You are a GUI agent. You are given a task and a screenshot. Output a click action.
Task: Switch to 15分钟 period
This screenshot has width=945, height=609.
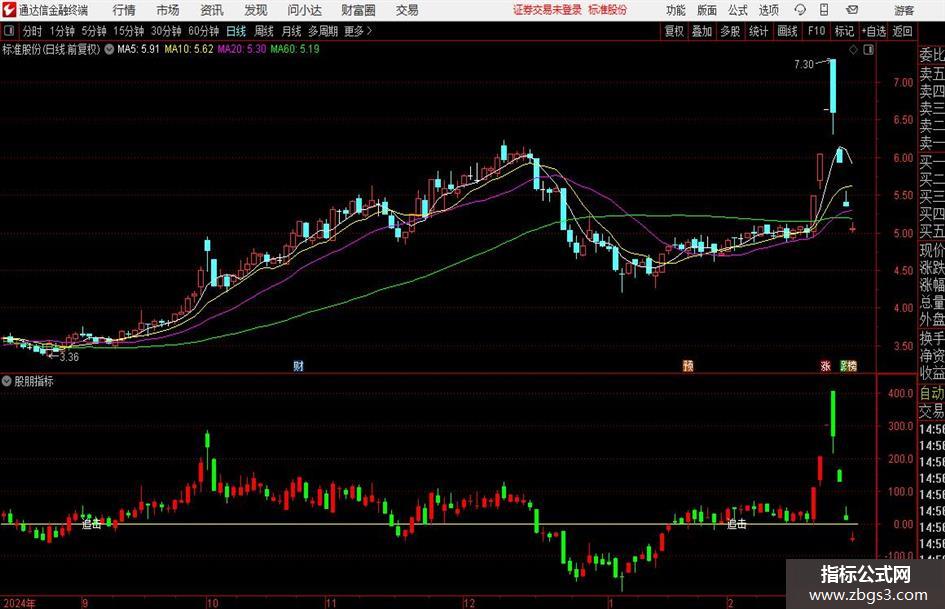(129, 31)
